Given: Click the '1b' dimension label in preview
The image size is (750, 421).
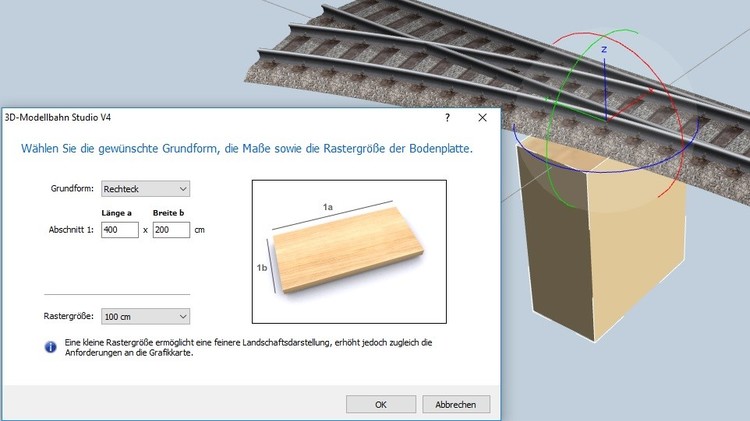Looking at the screenshot, I should coord(262,268).
